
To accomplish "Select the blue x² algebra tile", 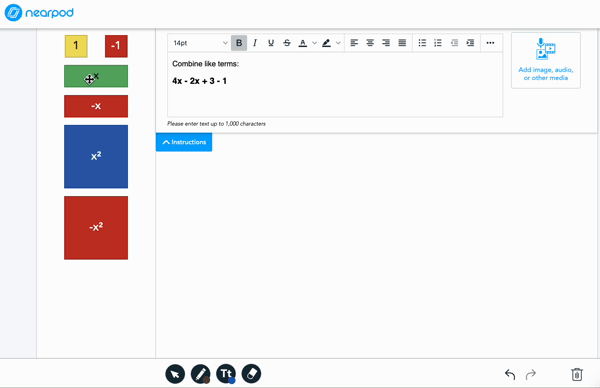I will pyautogui.click(x=96, y=157).
